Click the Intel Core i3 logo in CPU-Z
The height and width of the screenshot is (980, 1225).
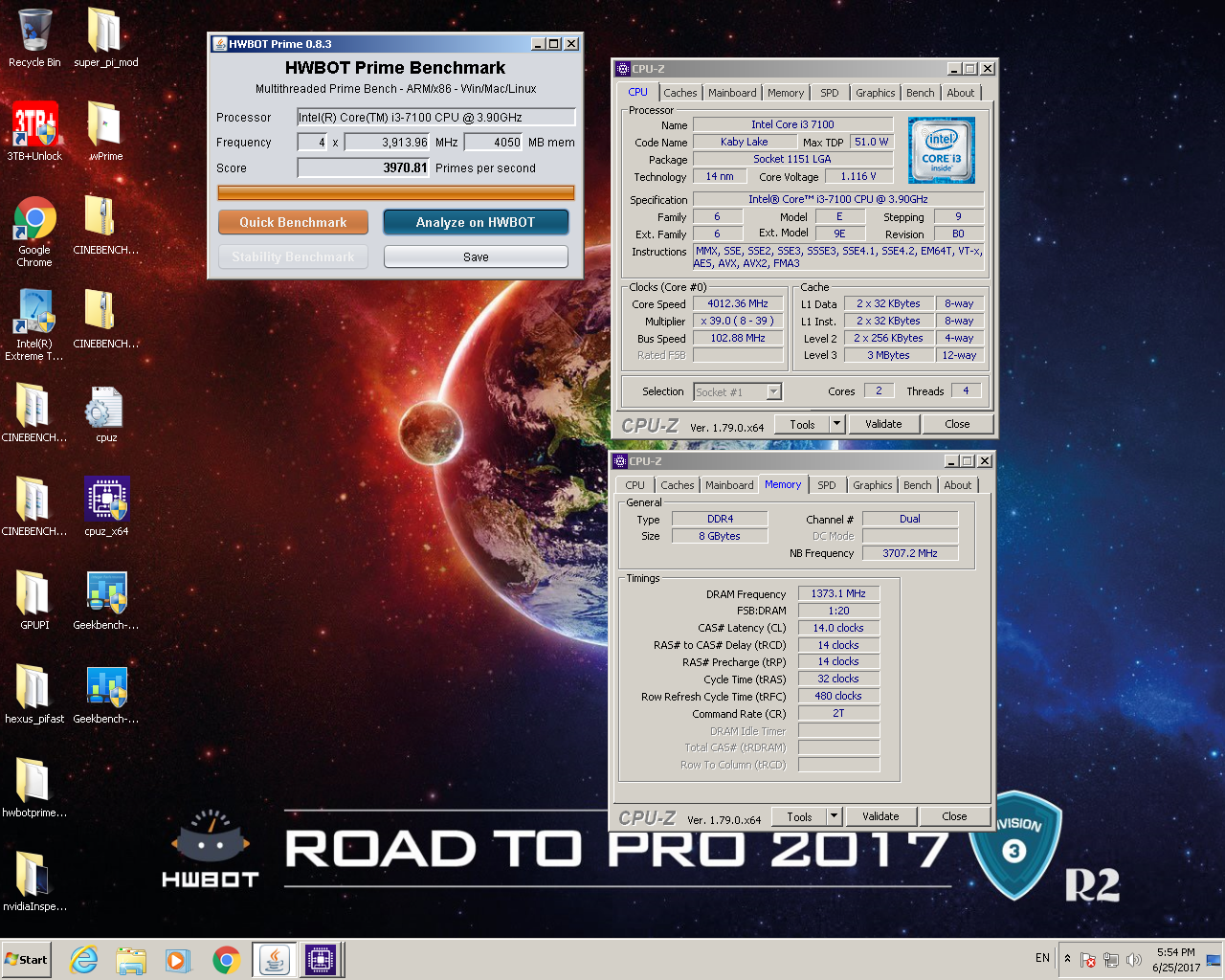pos(942,150)
